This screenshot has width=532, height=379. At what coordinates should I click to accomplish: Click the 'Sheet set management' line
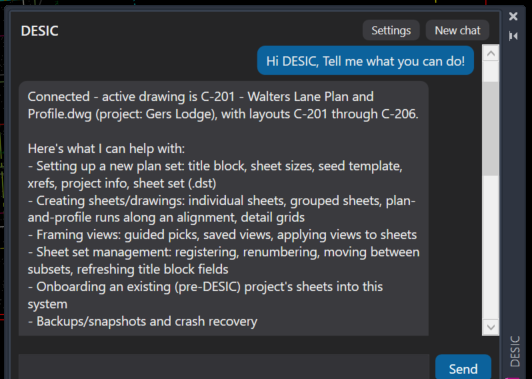224,252
